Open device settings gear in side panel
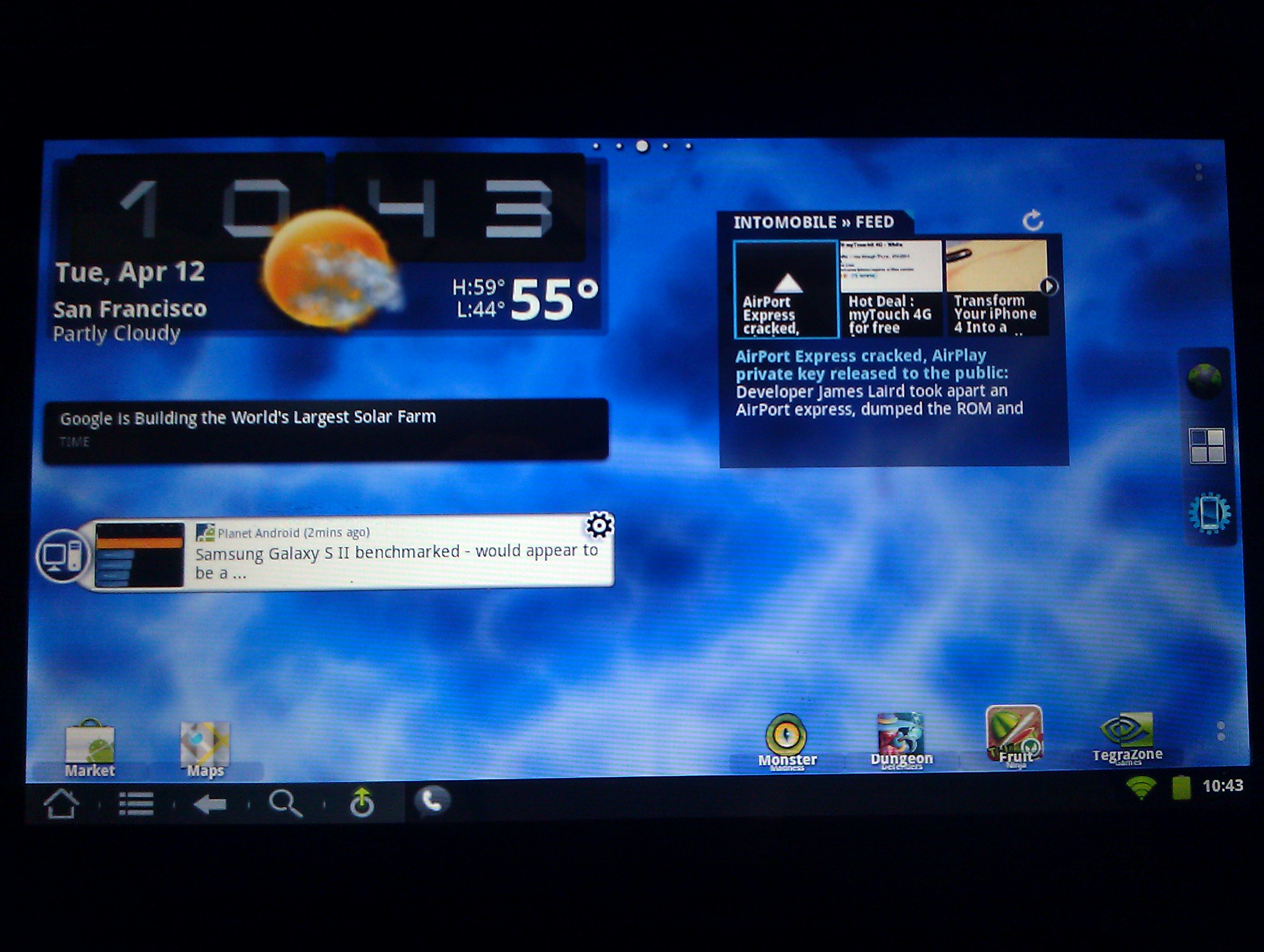The height and width of the screenshot is (952, 1264). (x=1208, y=513)
